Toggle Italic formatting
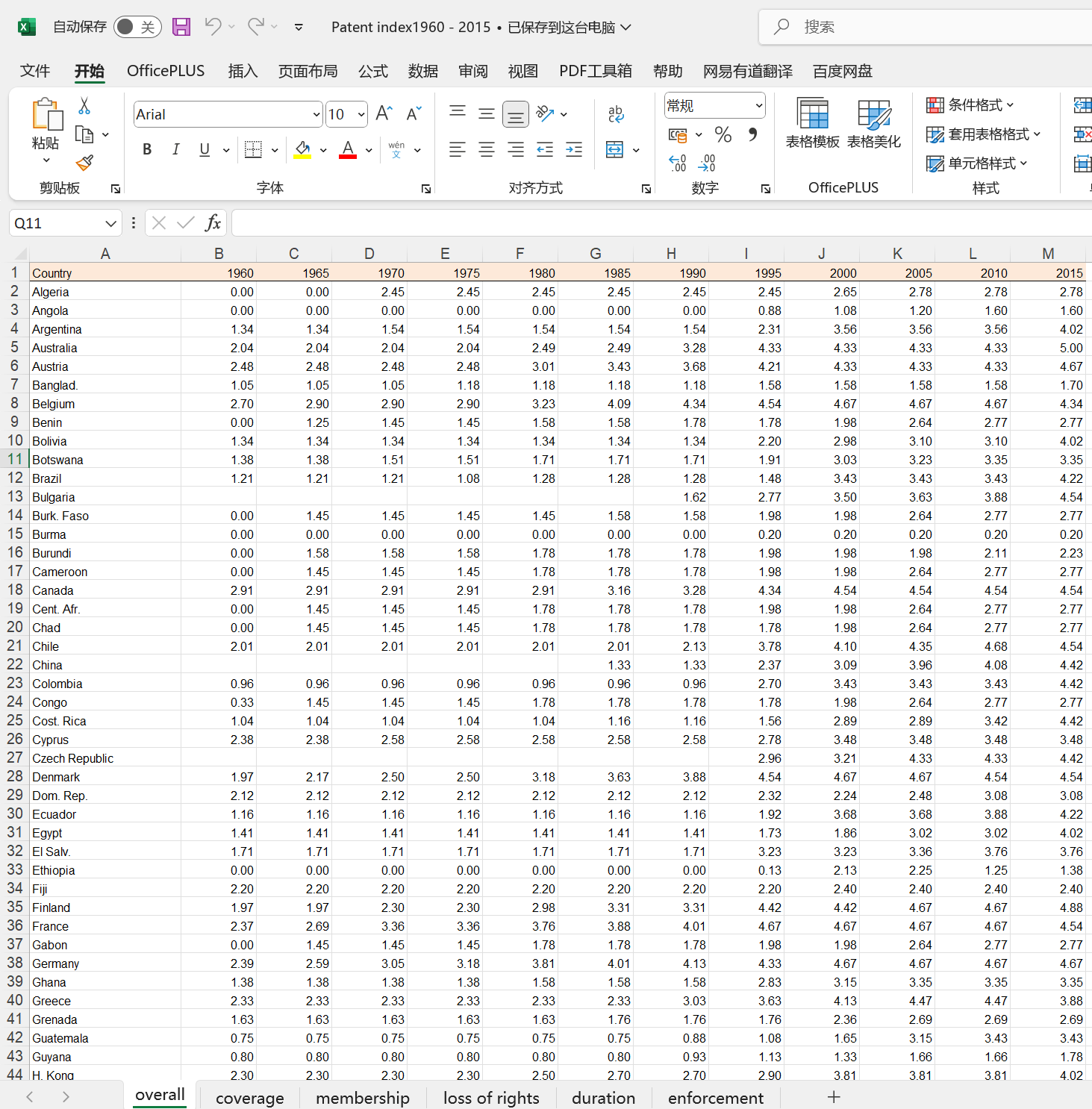Viewport: 1092px width, 1109px height. pyautogui.click(x=175, y=149)
